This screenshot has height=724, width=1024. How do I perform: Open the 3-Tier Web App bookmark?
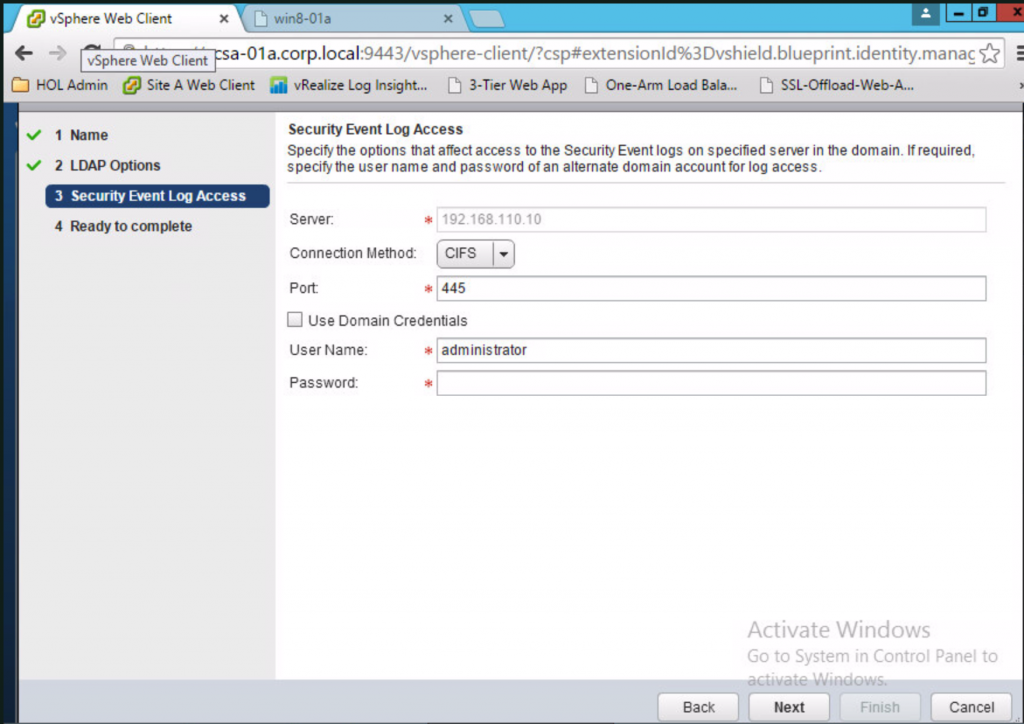click(x=507, y=85)
